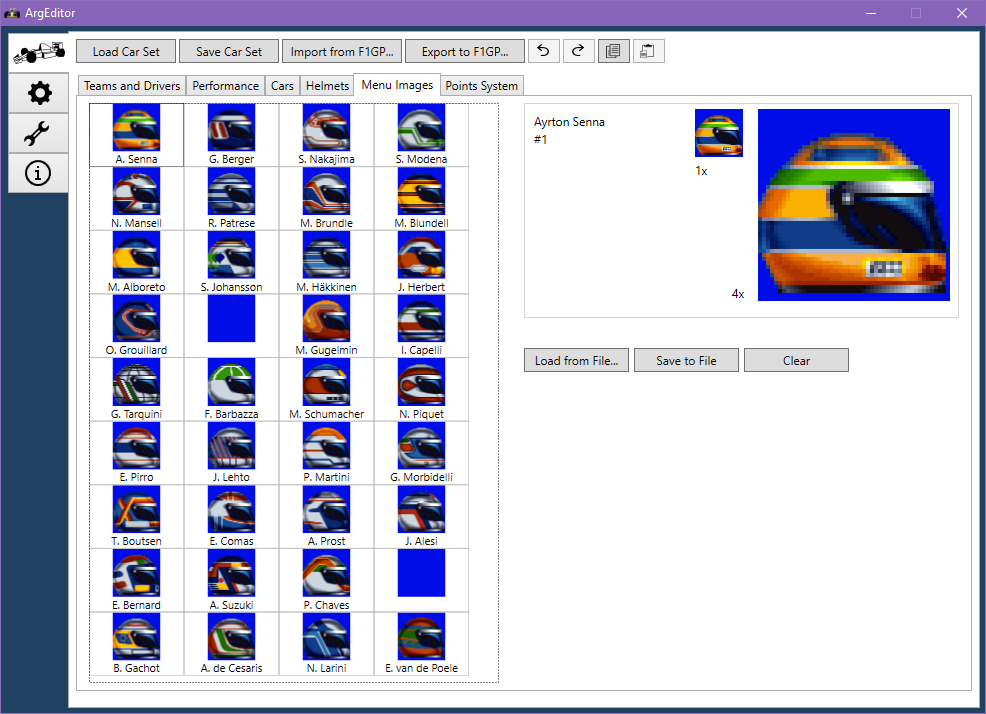The image size is (986, 714).
Task: Select S. Modena helmet image
Action: click(421, 128)
